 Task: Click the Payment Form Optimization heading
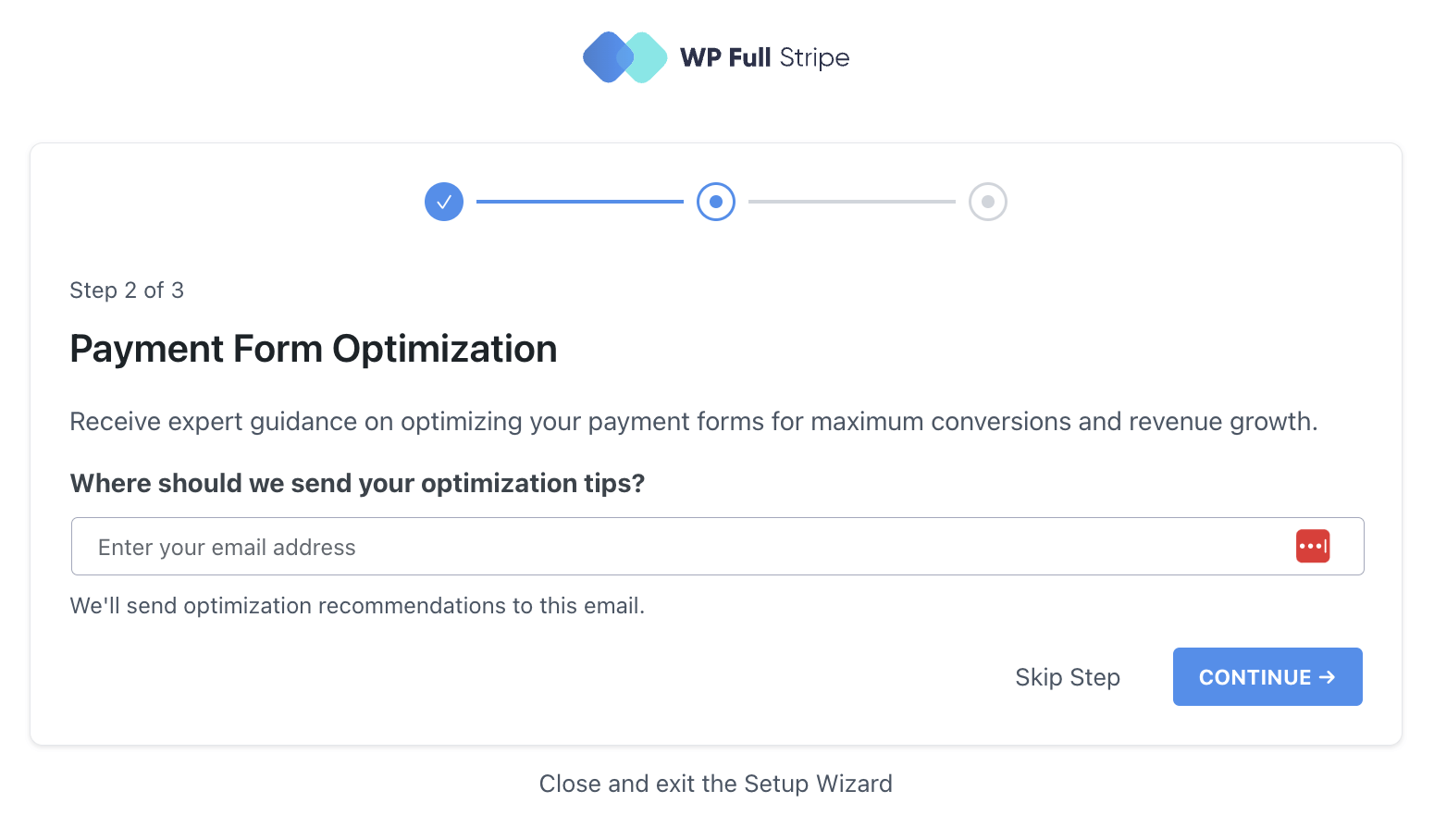pyautogui.click(x=313, y=349)
